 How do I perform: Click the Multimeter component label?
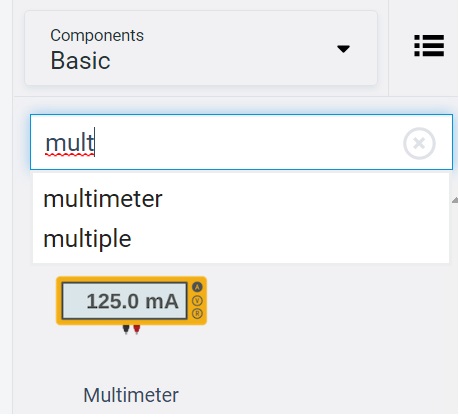pos(131,395)
